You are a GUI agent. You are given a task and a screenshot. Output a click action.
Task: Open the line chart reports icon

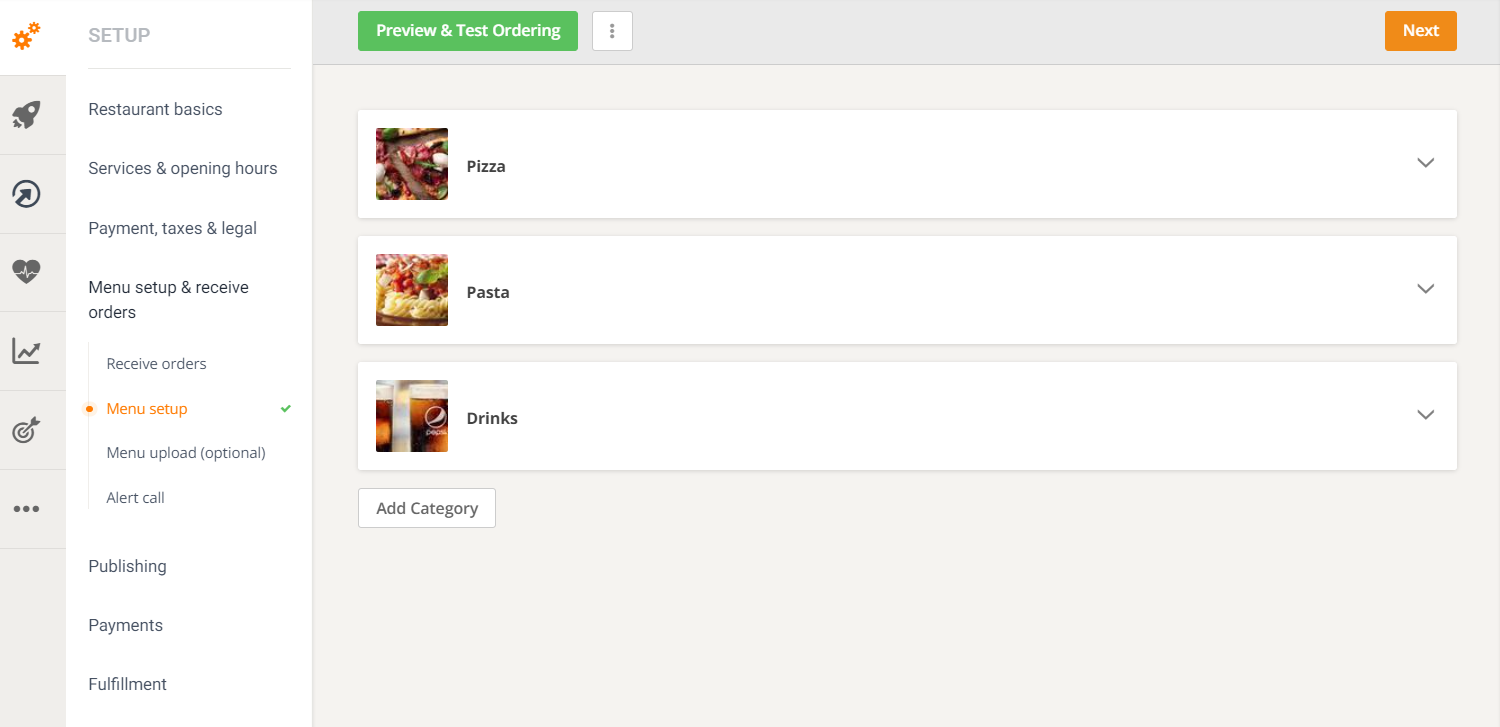26,351
